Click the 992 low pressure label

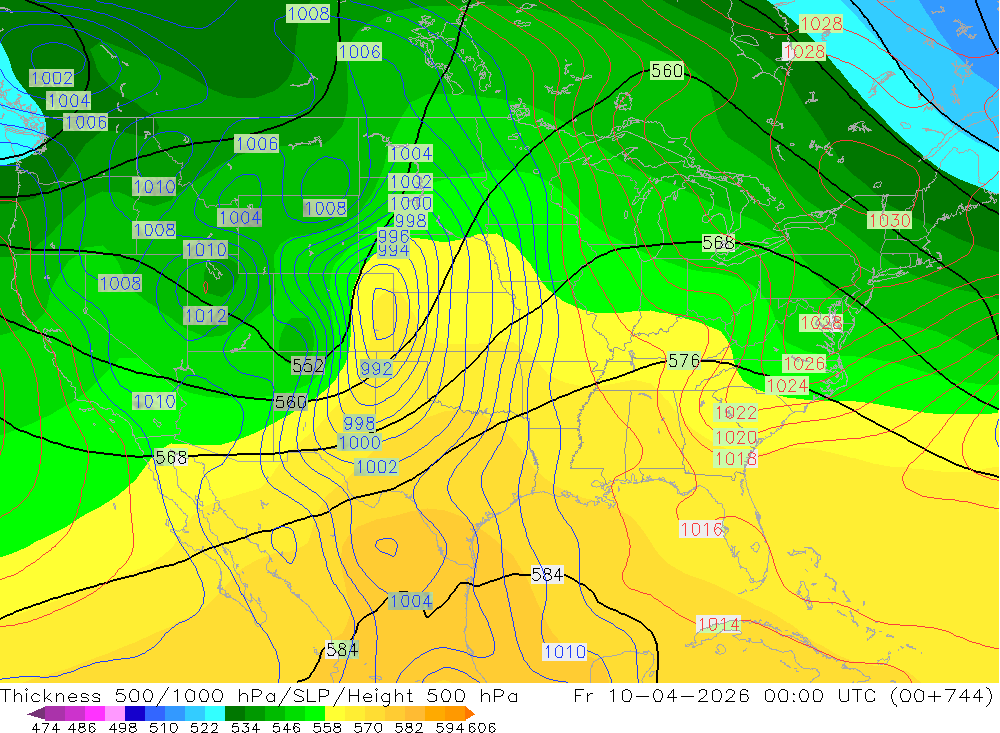[376, 369]
